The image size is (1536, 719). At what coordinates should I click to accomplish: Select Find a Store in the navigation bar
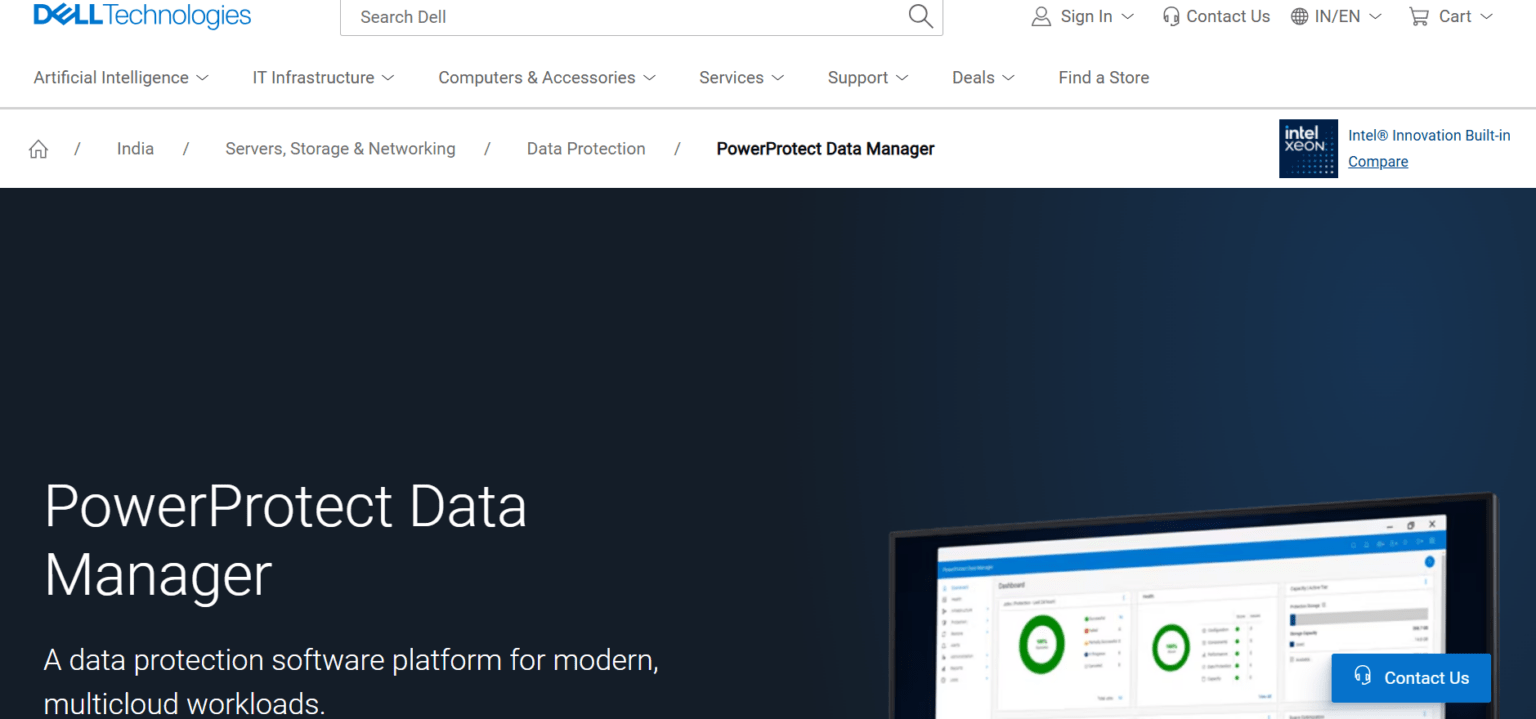[1103, 77]
